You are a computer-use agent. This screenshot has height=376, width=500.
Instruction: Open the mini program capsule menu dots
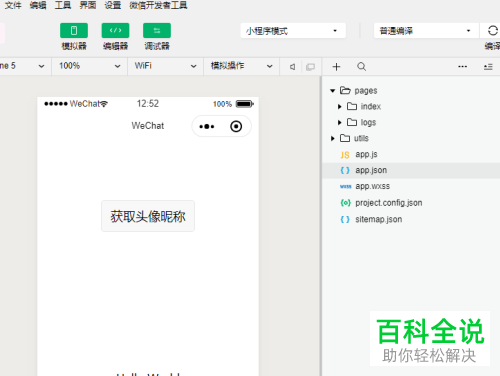click(207, 126)
